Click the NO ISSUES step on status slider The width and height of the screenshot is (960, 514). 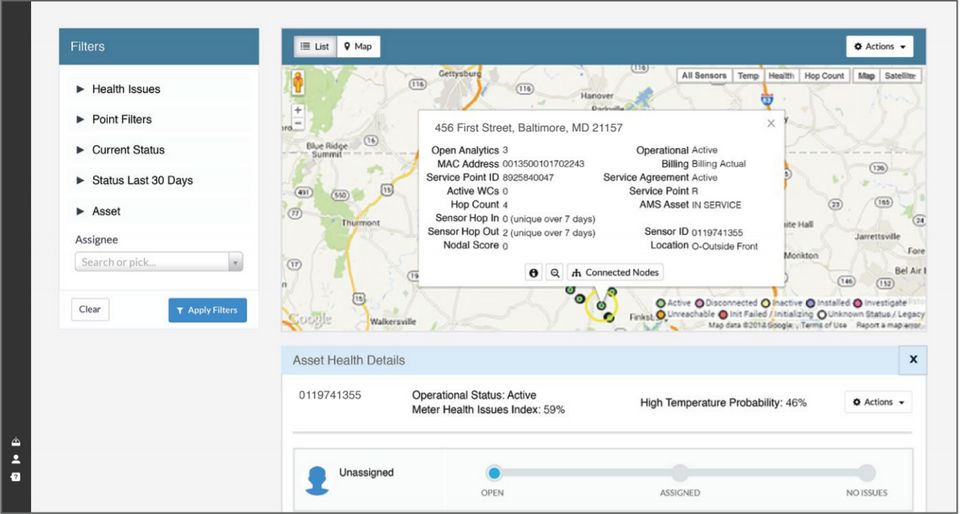tap(866, 473)
